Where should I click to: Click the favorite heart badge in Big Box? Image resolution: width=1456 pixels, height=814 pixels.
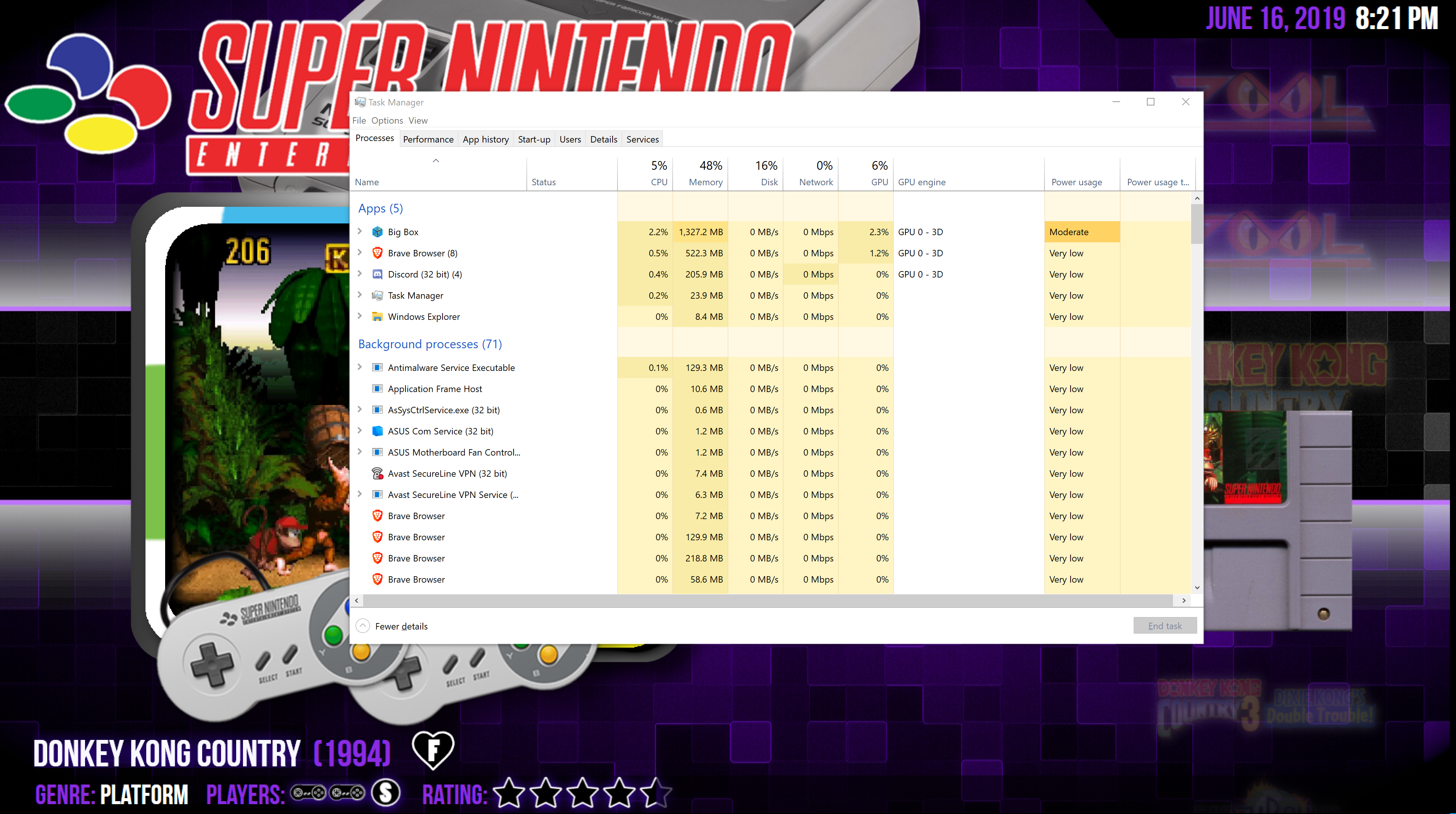coord(432,750)
